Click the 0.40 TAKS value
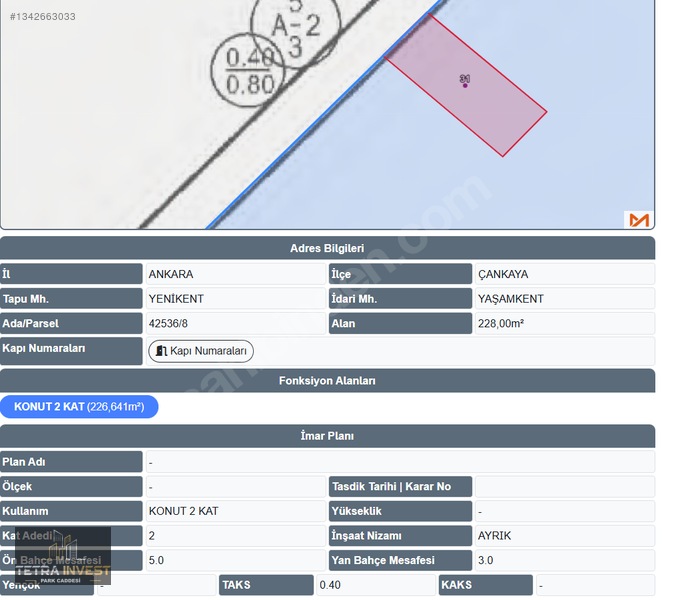The height and width of the screenshot is (600, 674). [x=376, y=585]
